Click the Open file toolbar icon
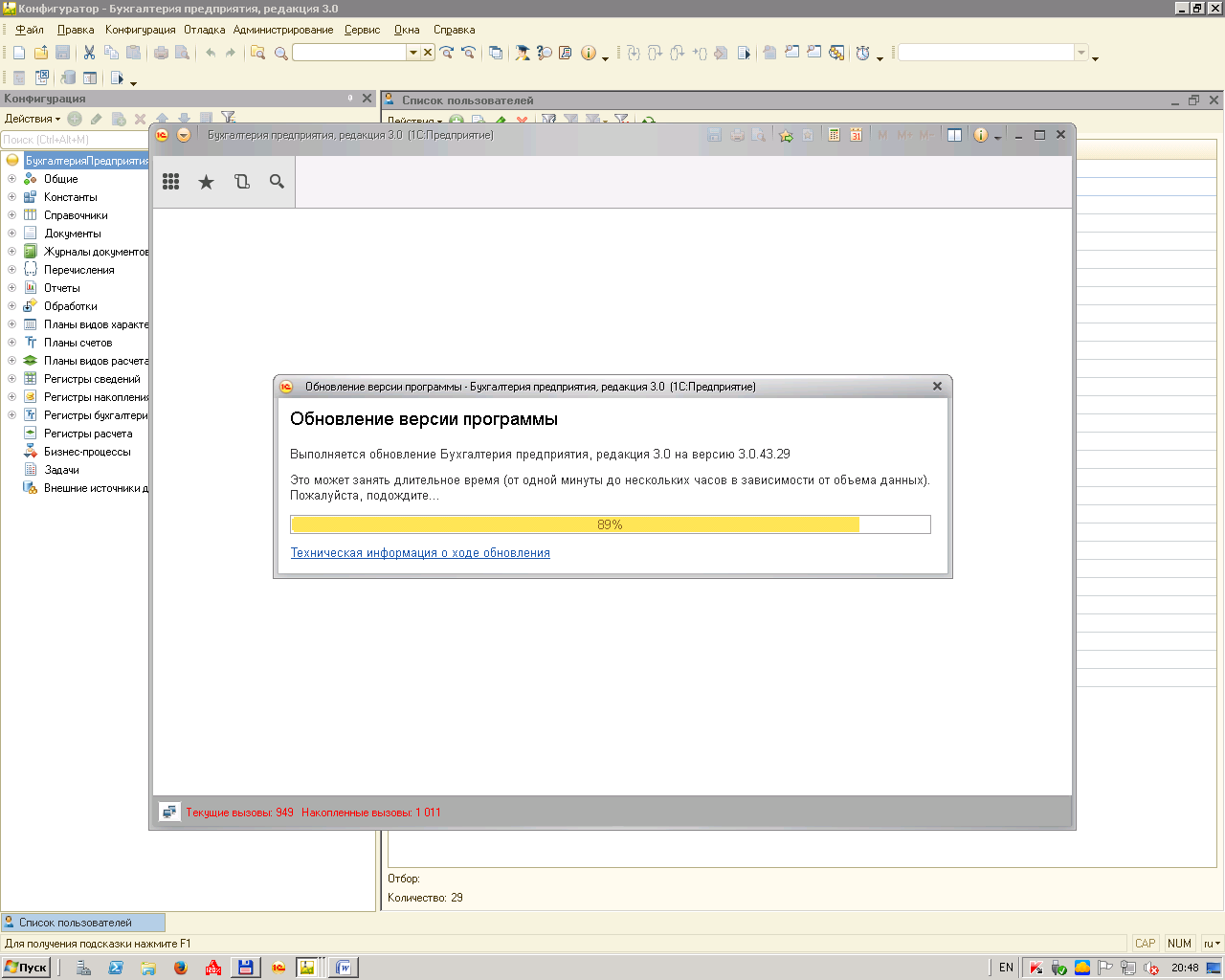The height and width of the screenshot is (980, 1225). pyautogui.click(x=41, y=53)
